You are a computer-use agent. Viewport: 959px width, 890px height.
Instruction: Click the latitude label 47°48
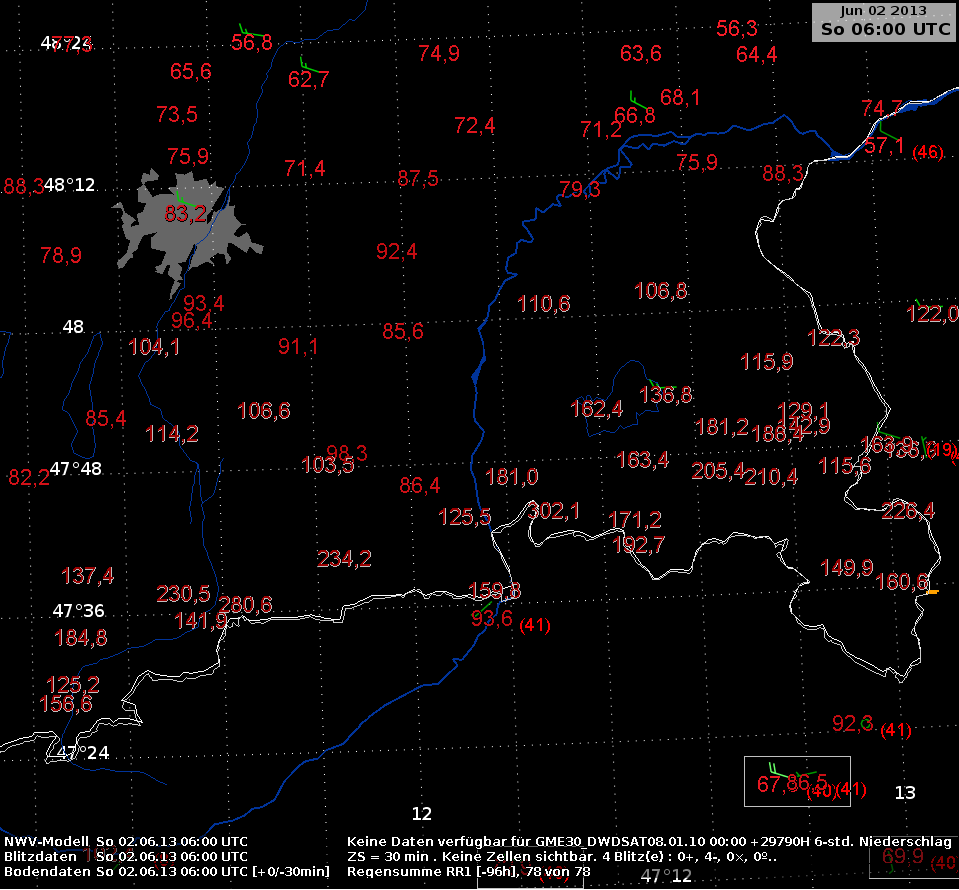point(75,469)
